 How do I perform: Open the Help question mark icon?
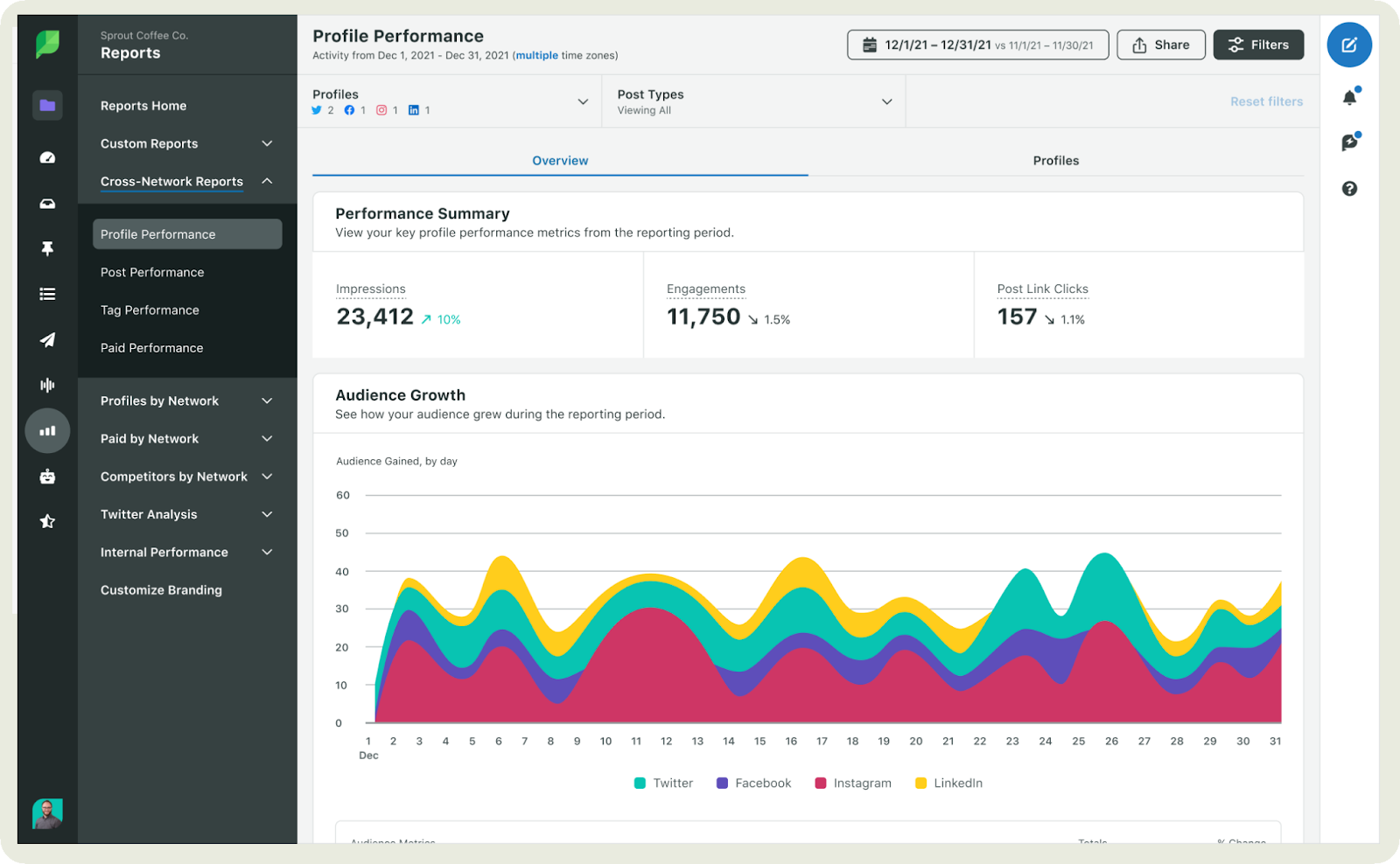tap(1349, 188)
